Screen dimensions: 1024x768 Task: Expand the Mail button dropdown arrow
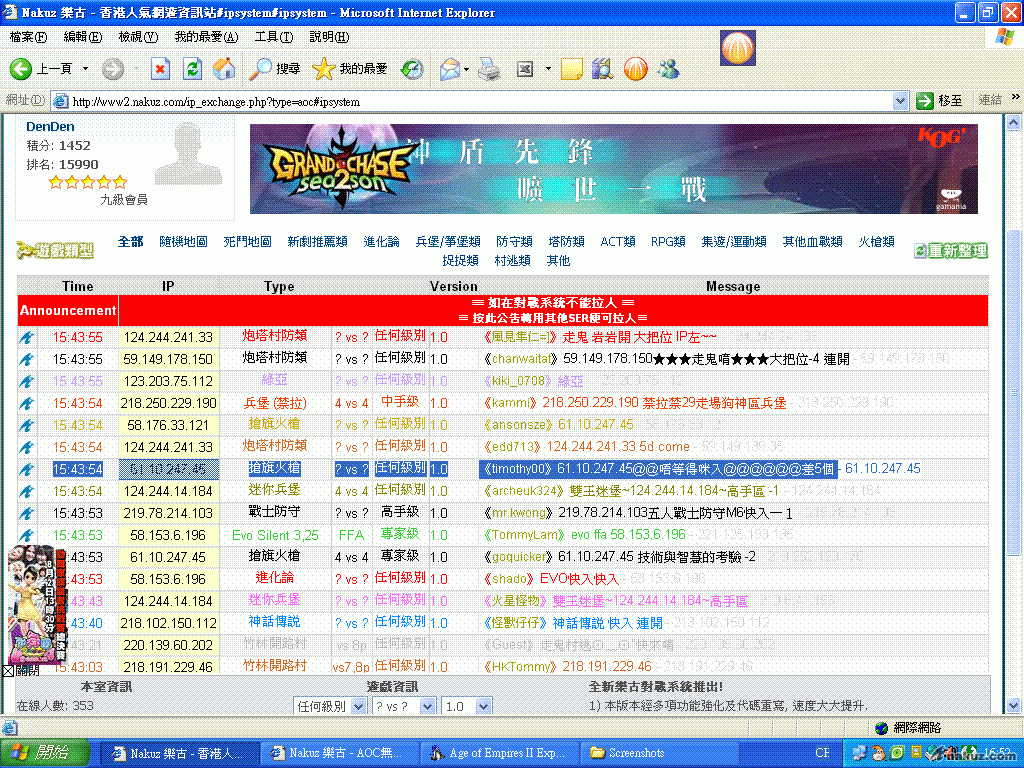coord(466,69)
